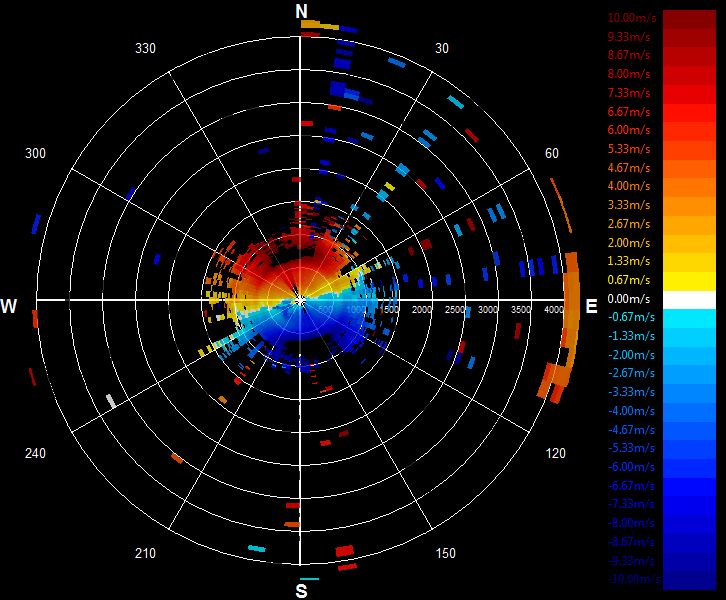726x600 pixels.
Task: Click the -2.67m/s legend label
Action: pos(631,373)
